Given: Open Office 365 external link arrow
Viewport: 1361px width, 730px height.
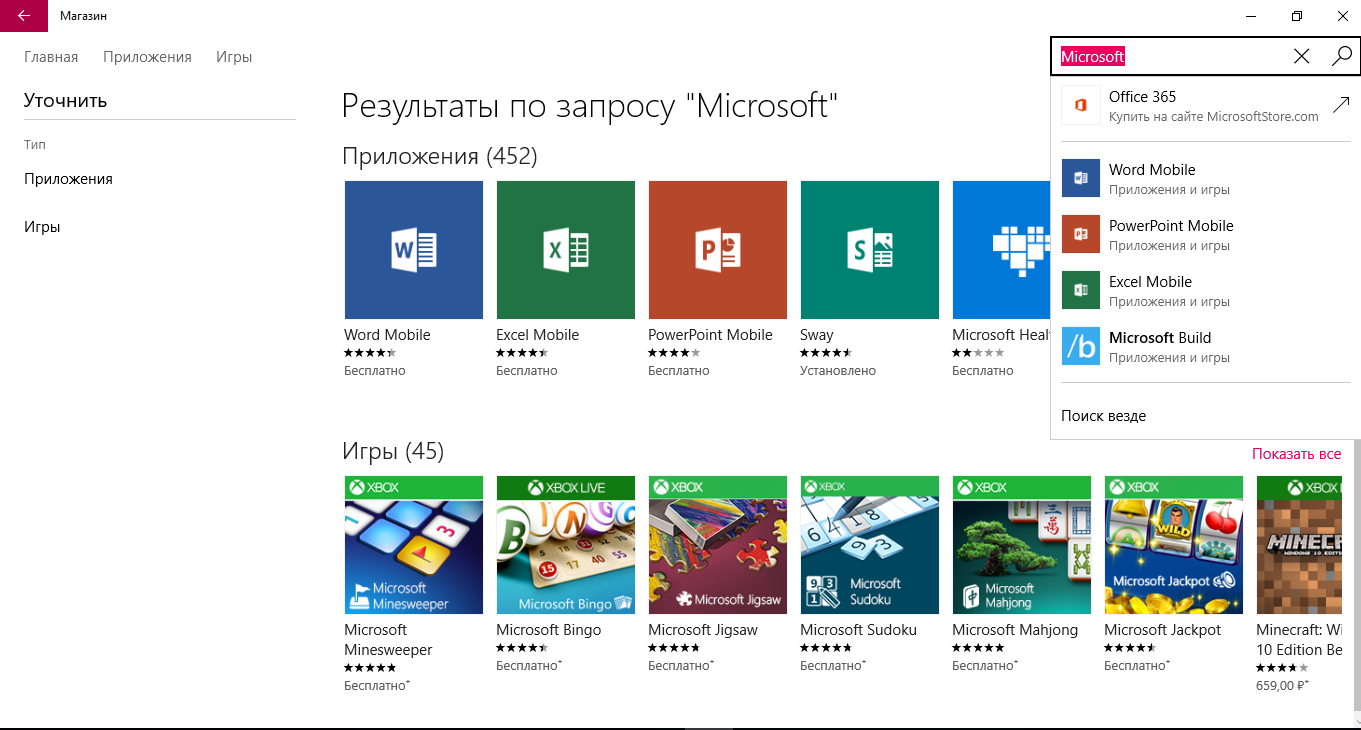Looking at the screenshot, I should tap(1341, 105).
